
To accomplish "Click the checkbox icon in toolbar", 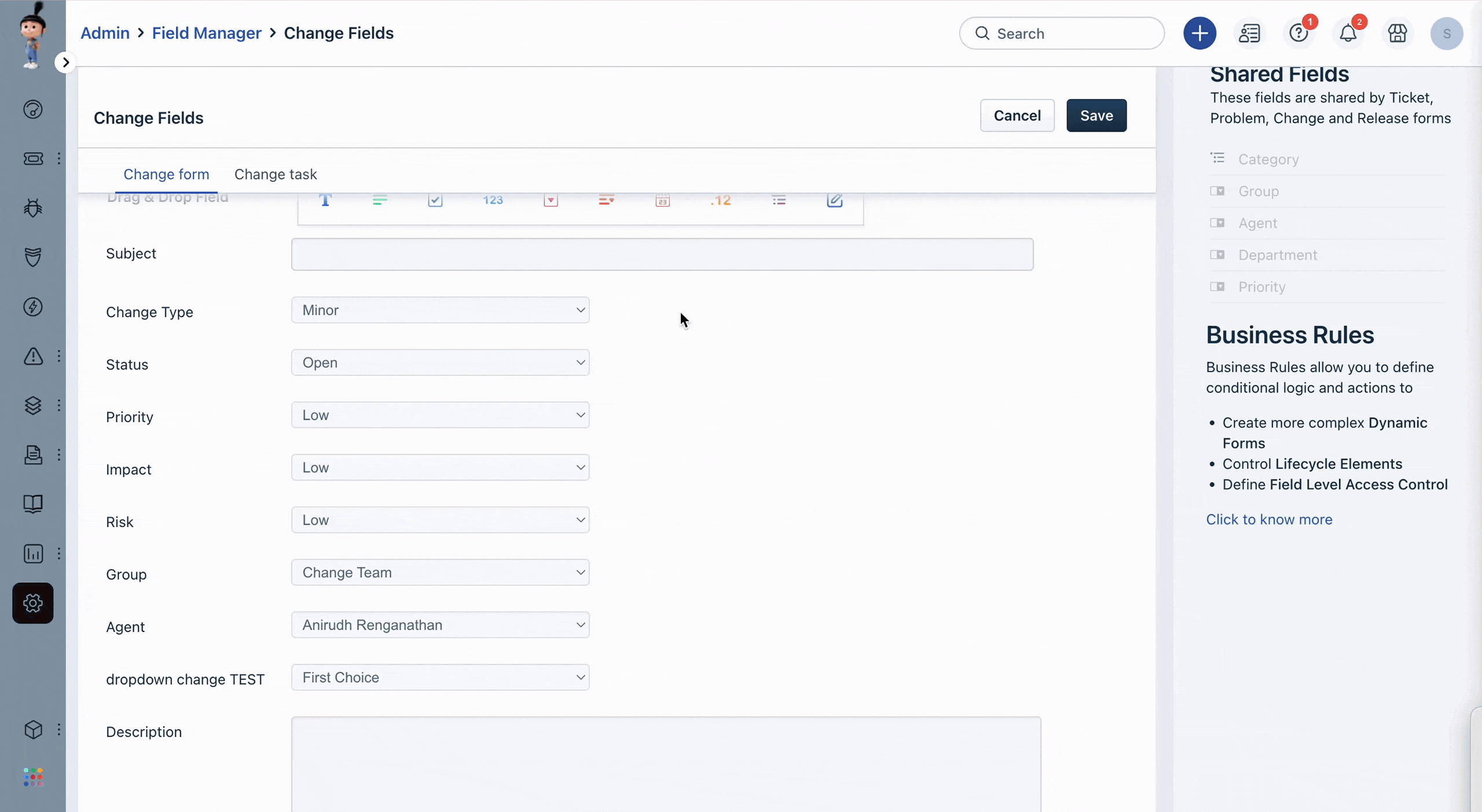I will [436, 200].
